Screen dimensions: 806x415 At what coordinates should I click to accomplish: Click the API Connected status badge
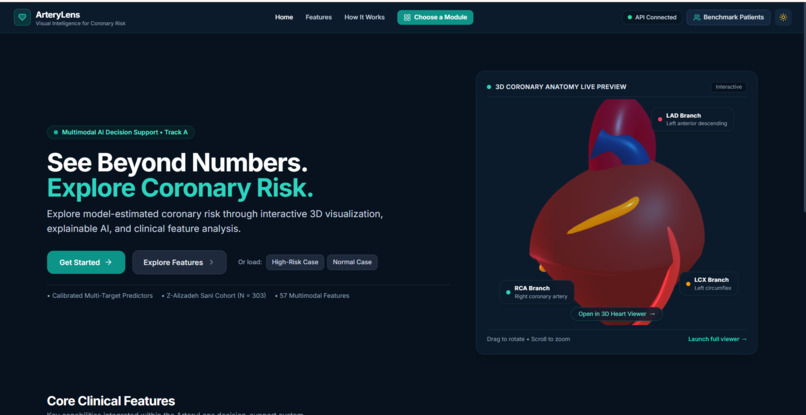(652, 17)
